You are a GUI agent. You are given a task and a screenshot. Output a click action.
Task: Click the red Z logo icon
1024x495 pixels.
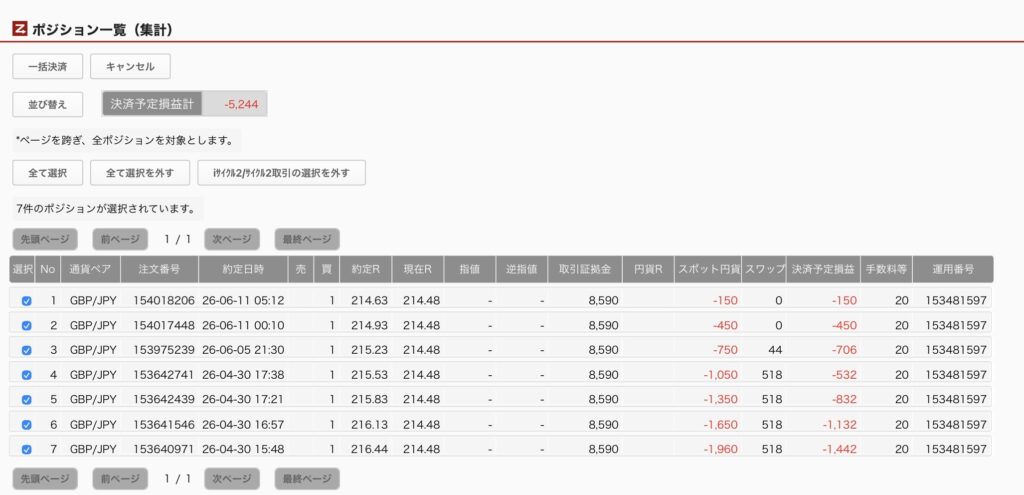tap(20, 29)
